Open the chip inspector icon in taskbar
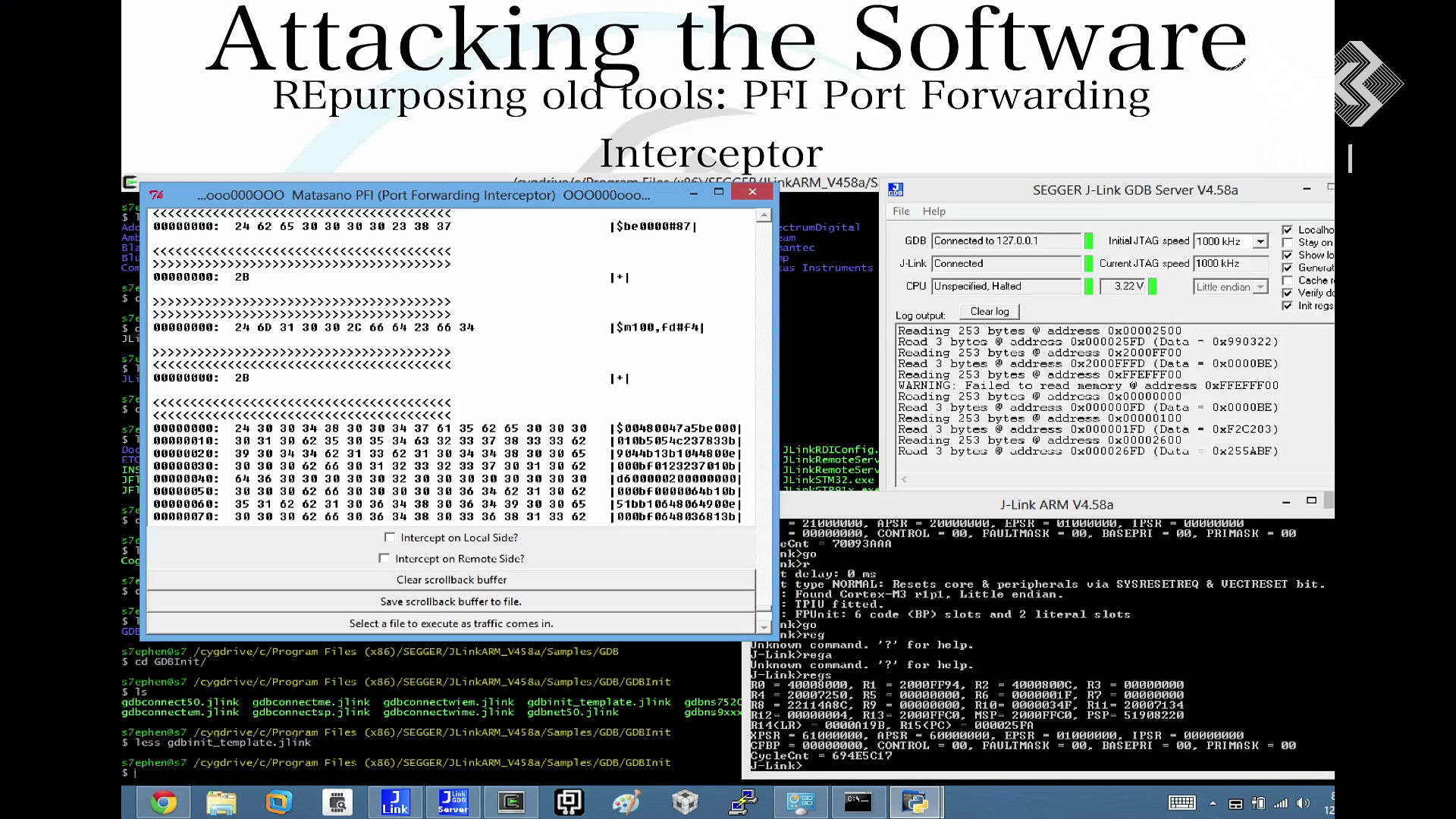This screenshot has width=1456, height=819. click(337, 802)
